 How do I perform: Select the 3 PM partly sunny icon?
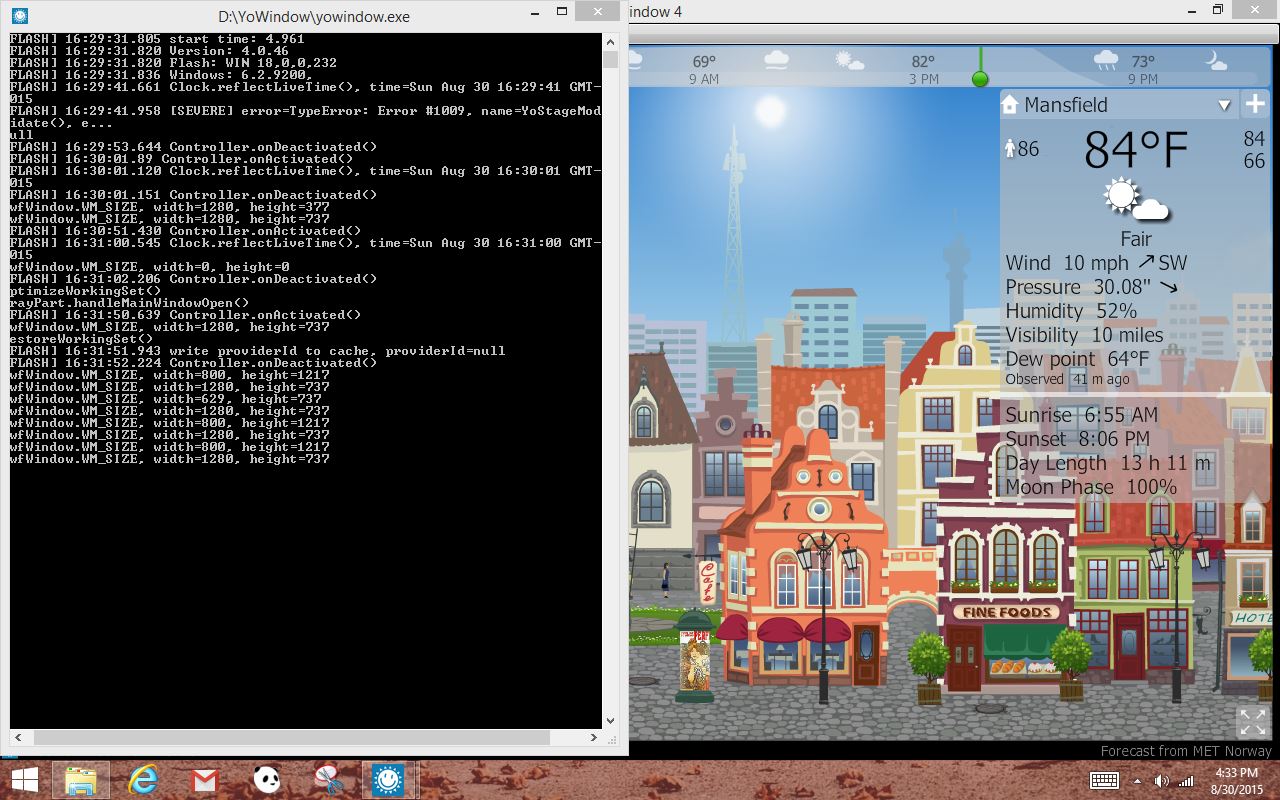[850, 61]
